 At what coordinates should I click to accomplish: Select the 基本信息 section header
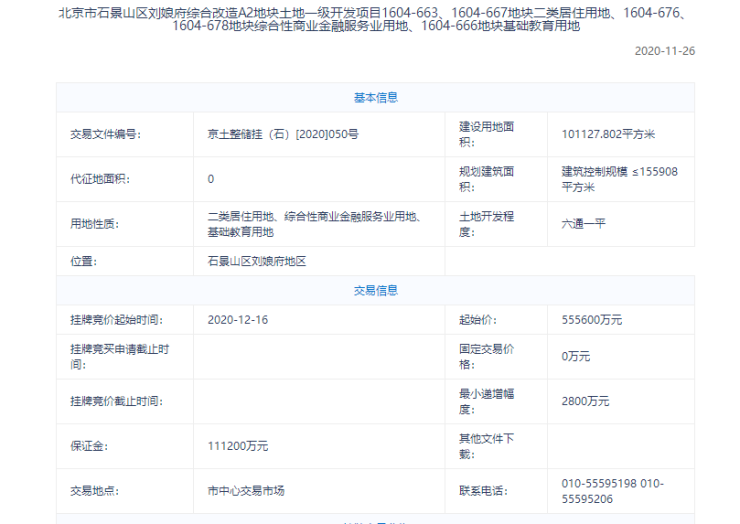point(375,97)
